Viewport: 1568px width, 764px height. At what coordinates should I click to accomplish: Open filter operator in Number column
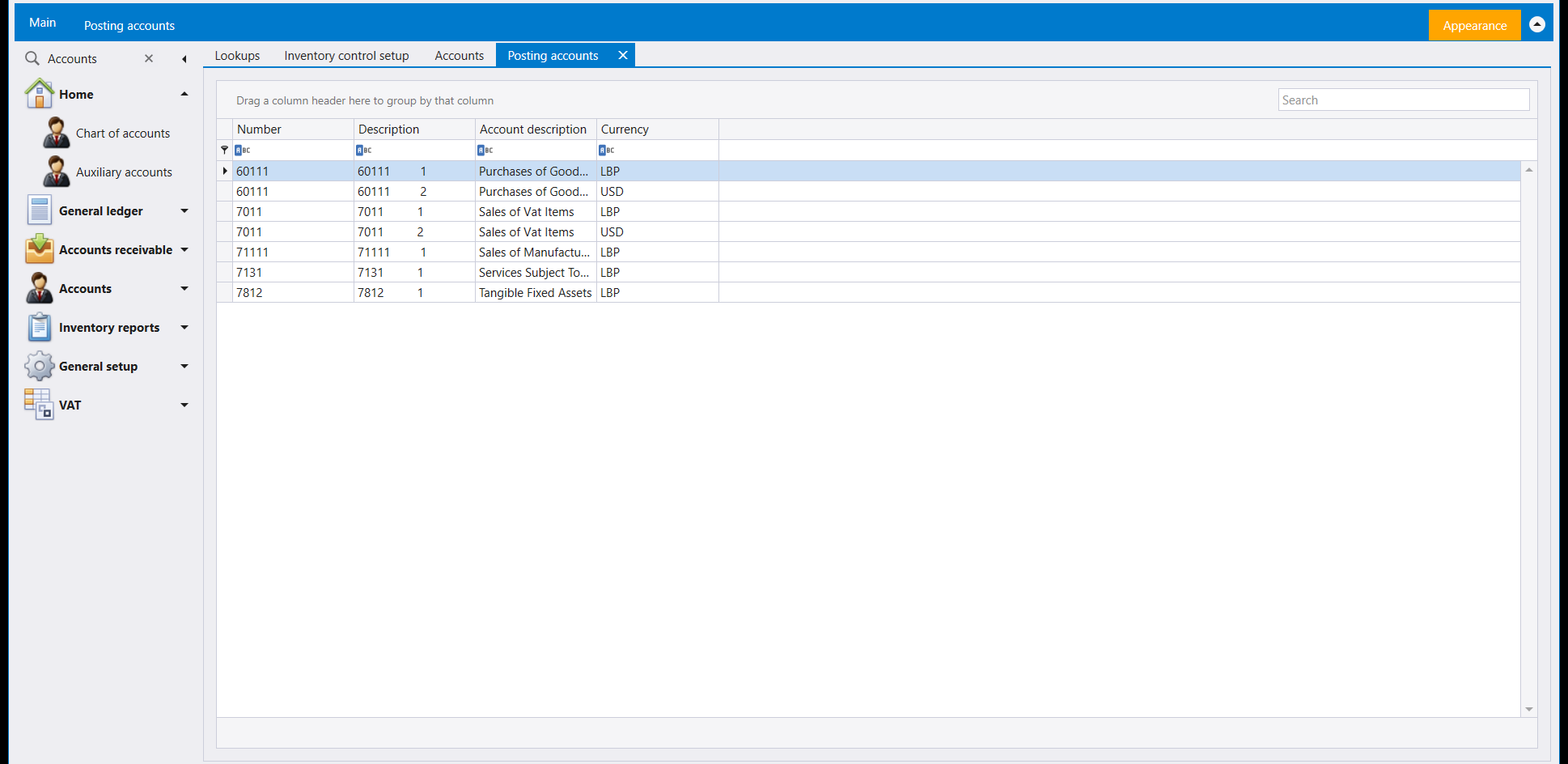[x=243, y=150]
